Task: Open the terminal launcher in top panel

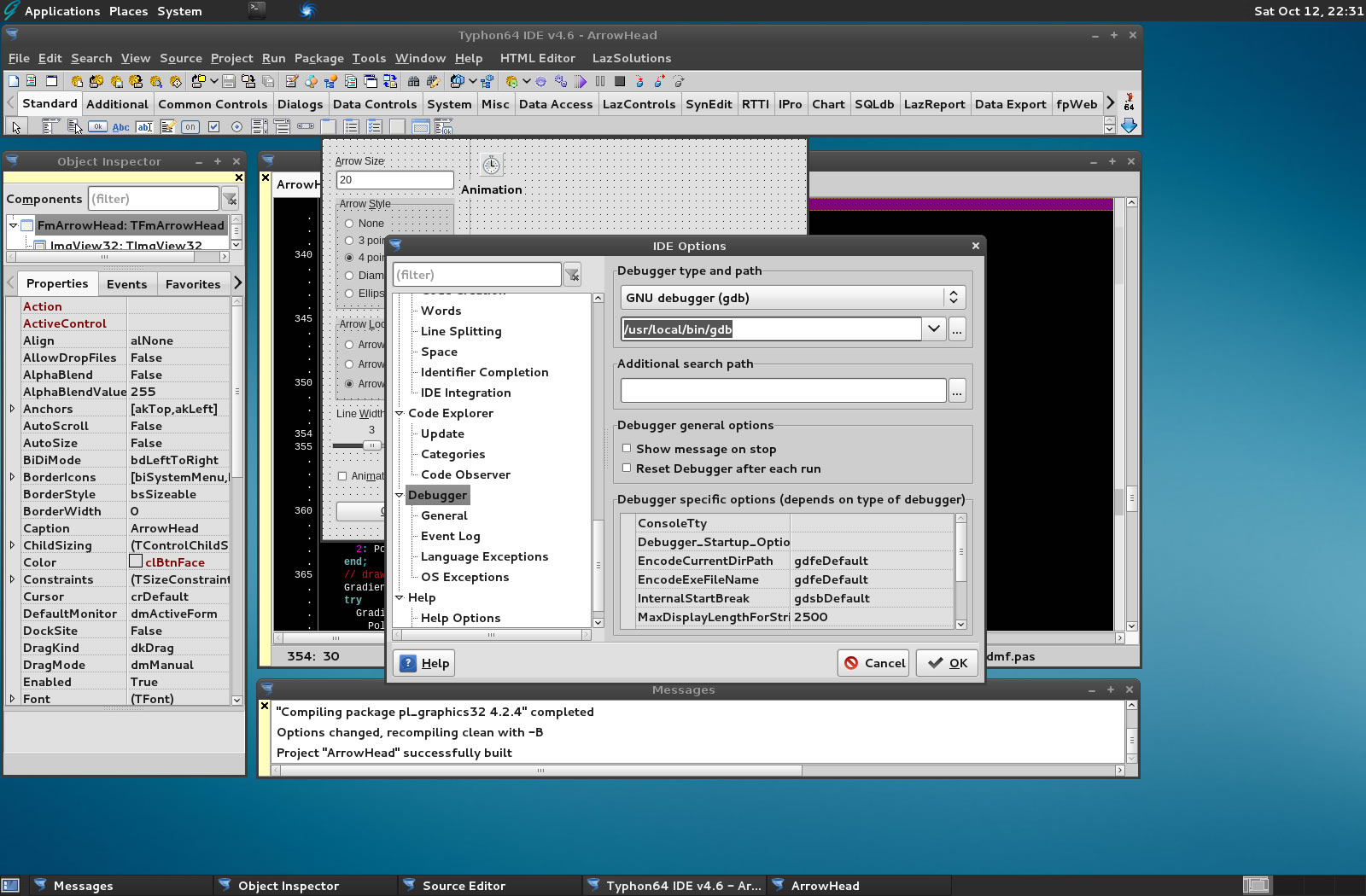Action: pyautogui.click(x=257, y=10)
